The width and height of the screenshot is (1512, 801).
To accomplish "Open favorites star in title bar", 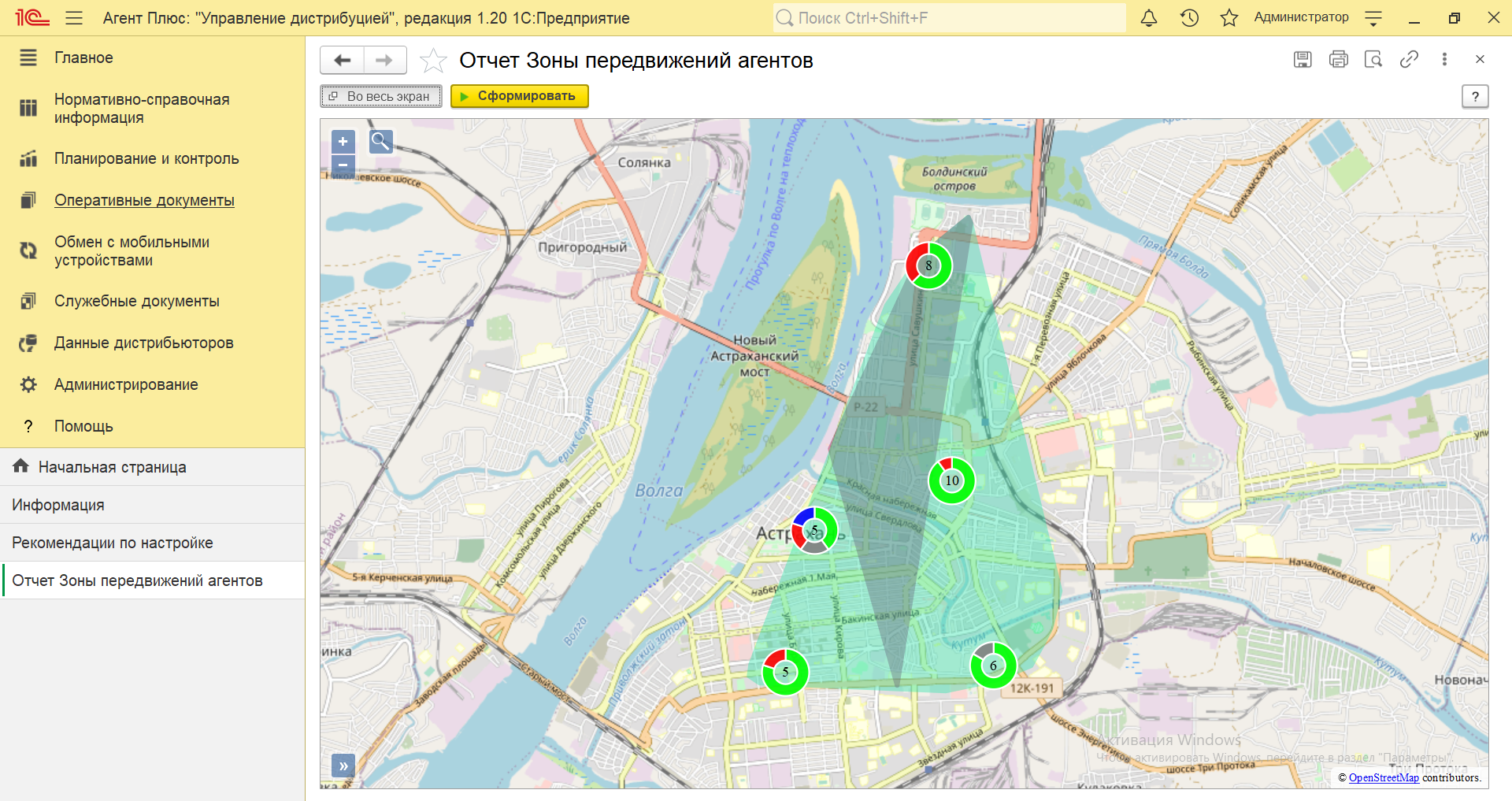I will click(1228, 18).
